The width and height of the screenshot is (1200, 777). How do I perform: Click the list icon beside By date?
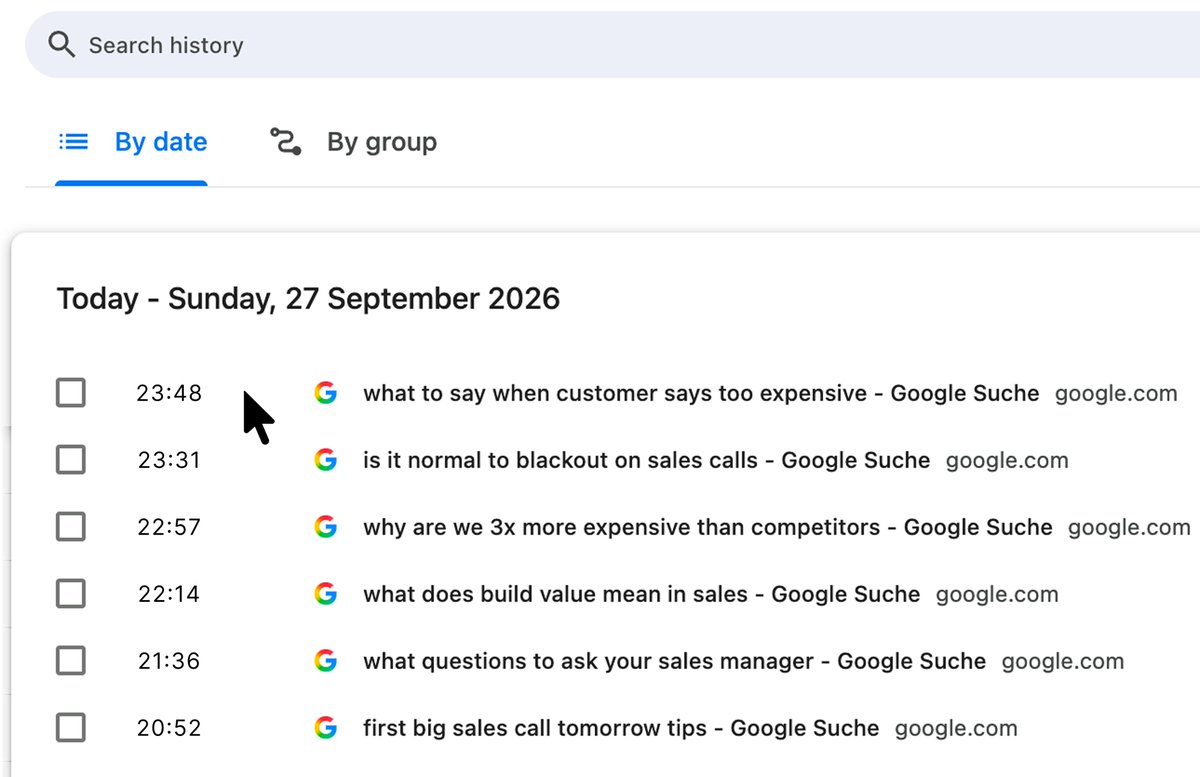point(74,142)
